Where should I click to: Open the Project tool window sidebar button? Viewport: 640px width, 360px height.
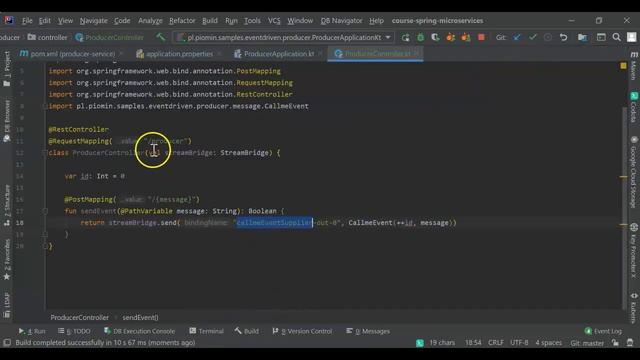7,68
